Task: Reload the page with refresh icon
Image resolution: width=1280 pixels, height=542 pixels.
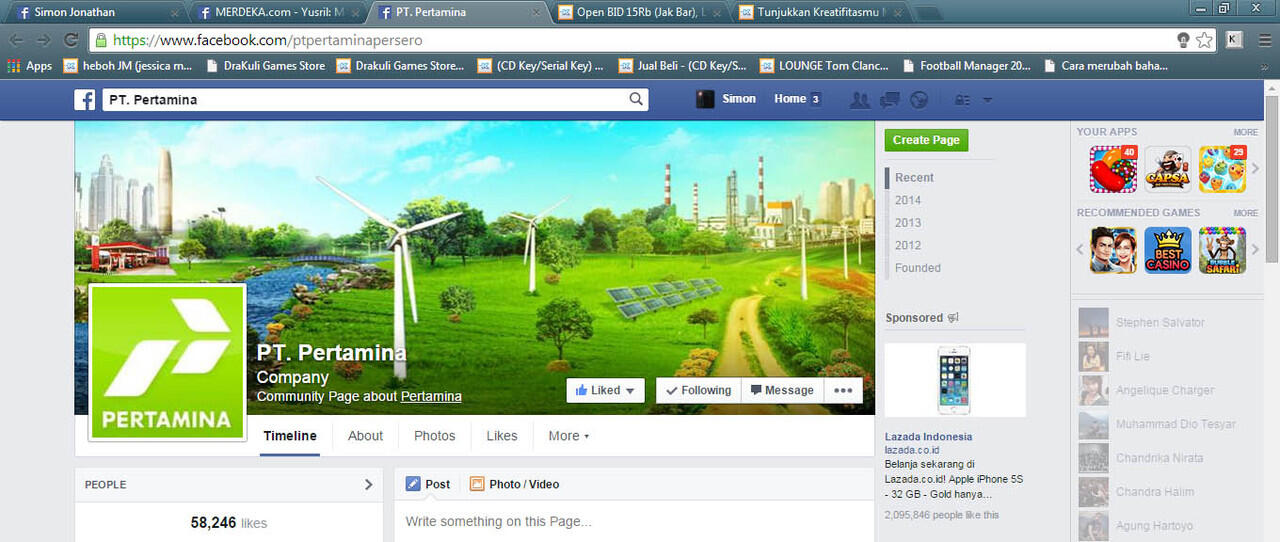Action: [70, 40]
